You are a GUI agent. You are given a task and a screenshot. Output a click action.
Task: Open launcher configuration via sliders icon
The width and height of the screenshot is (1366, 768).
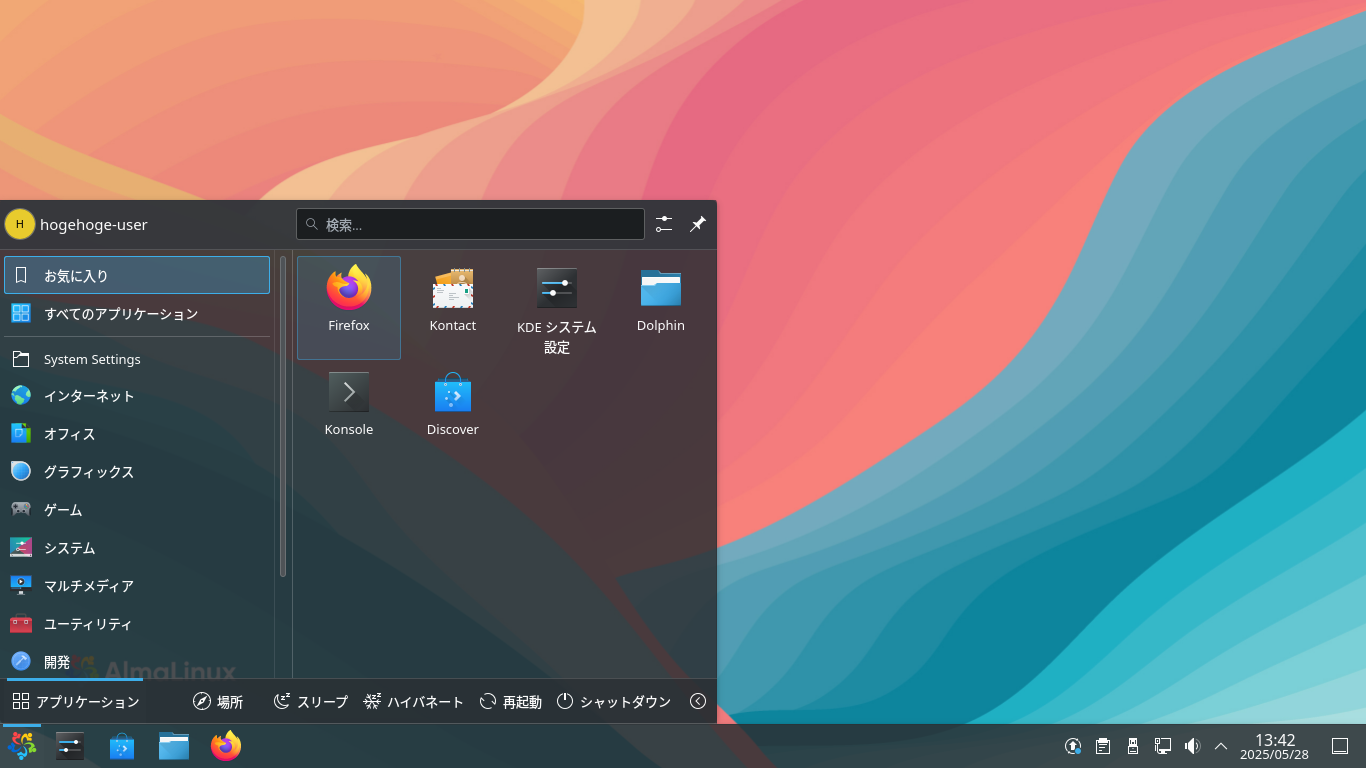click(664, 224)
